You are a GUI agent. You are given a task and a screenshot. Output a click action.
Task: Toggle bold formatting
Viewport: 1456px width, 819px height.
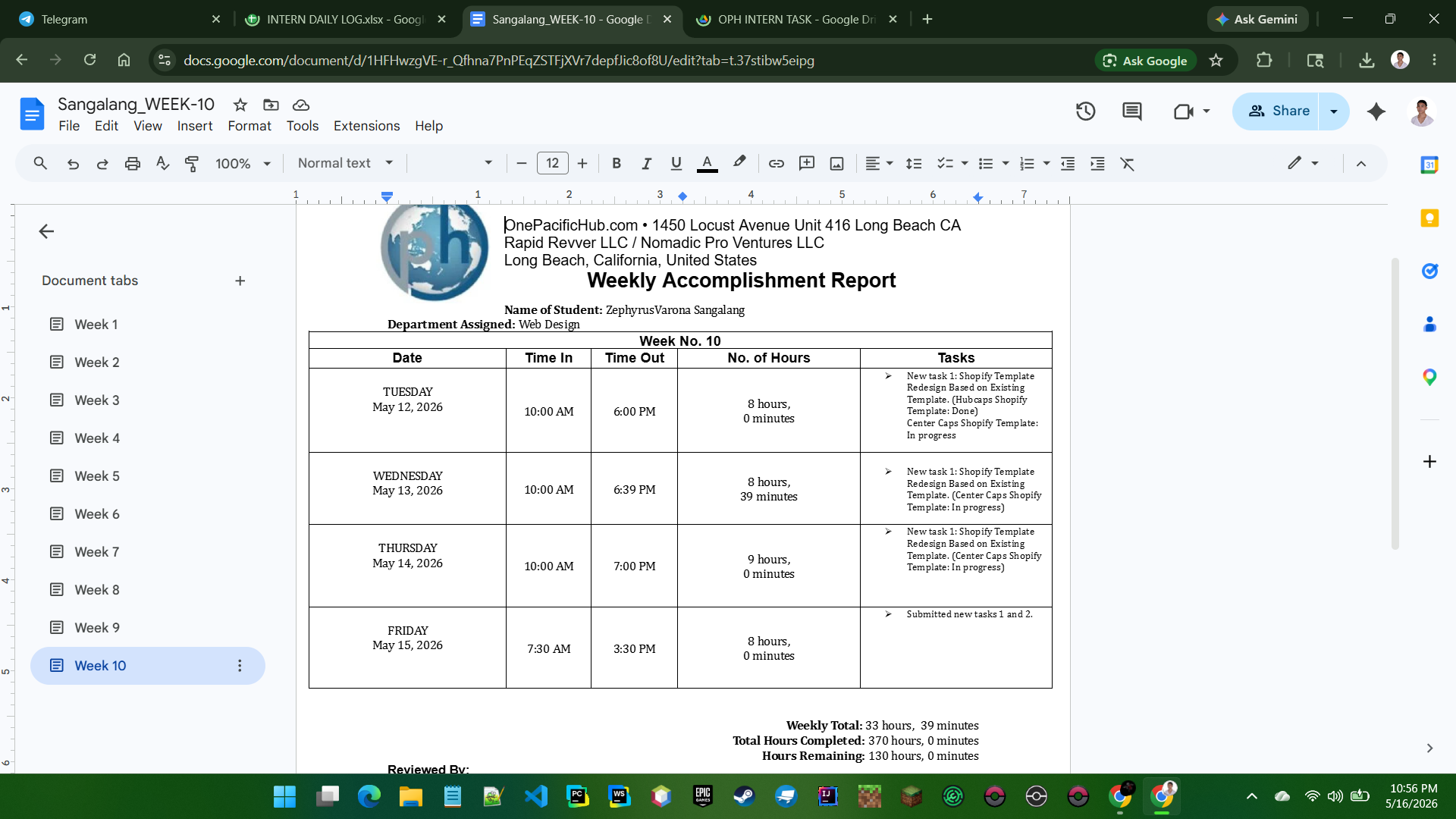coord(617,163)
